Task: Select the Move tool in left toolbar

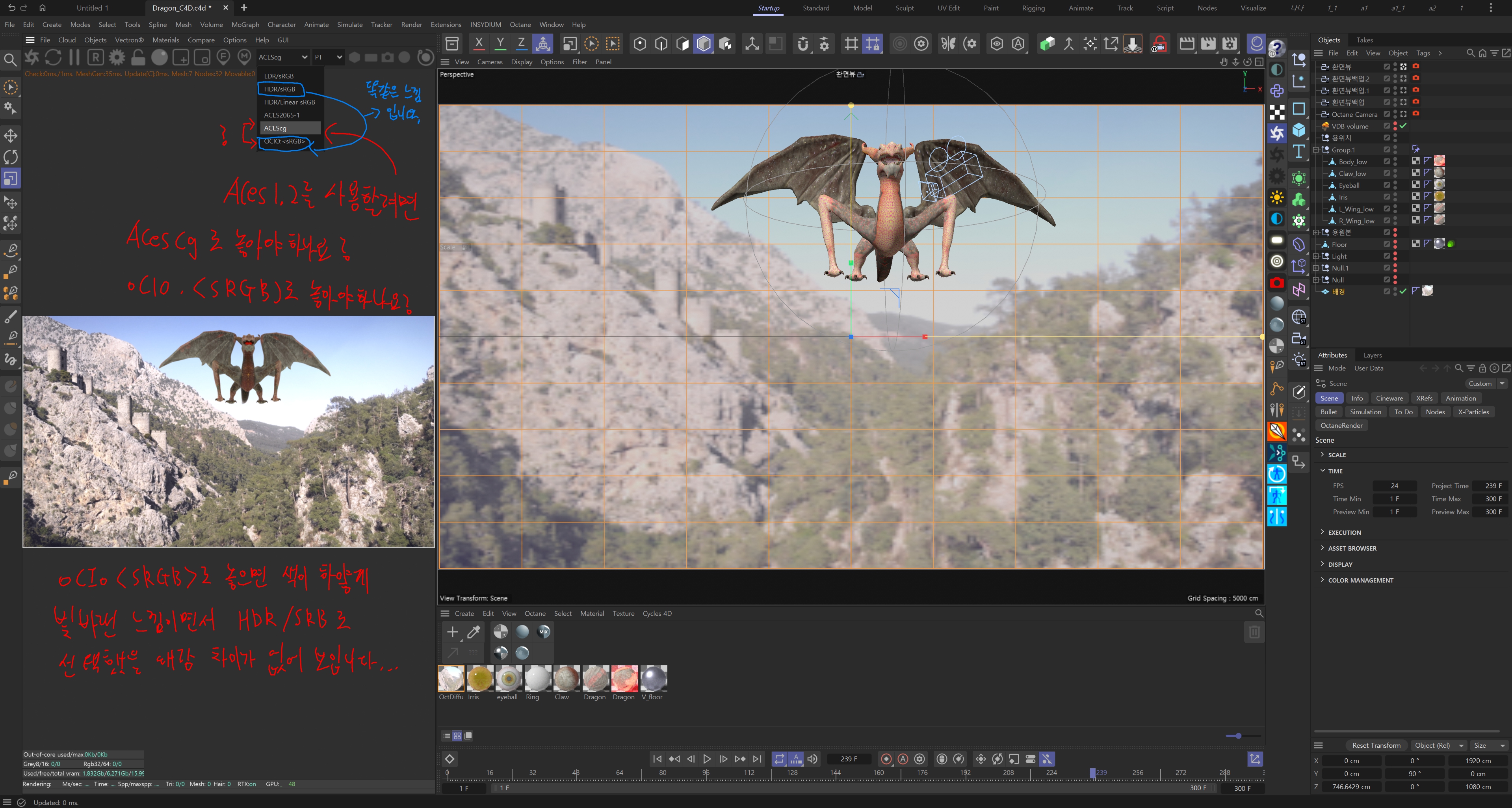Action: [x=11, y=136]
